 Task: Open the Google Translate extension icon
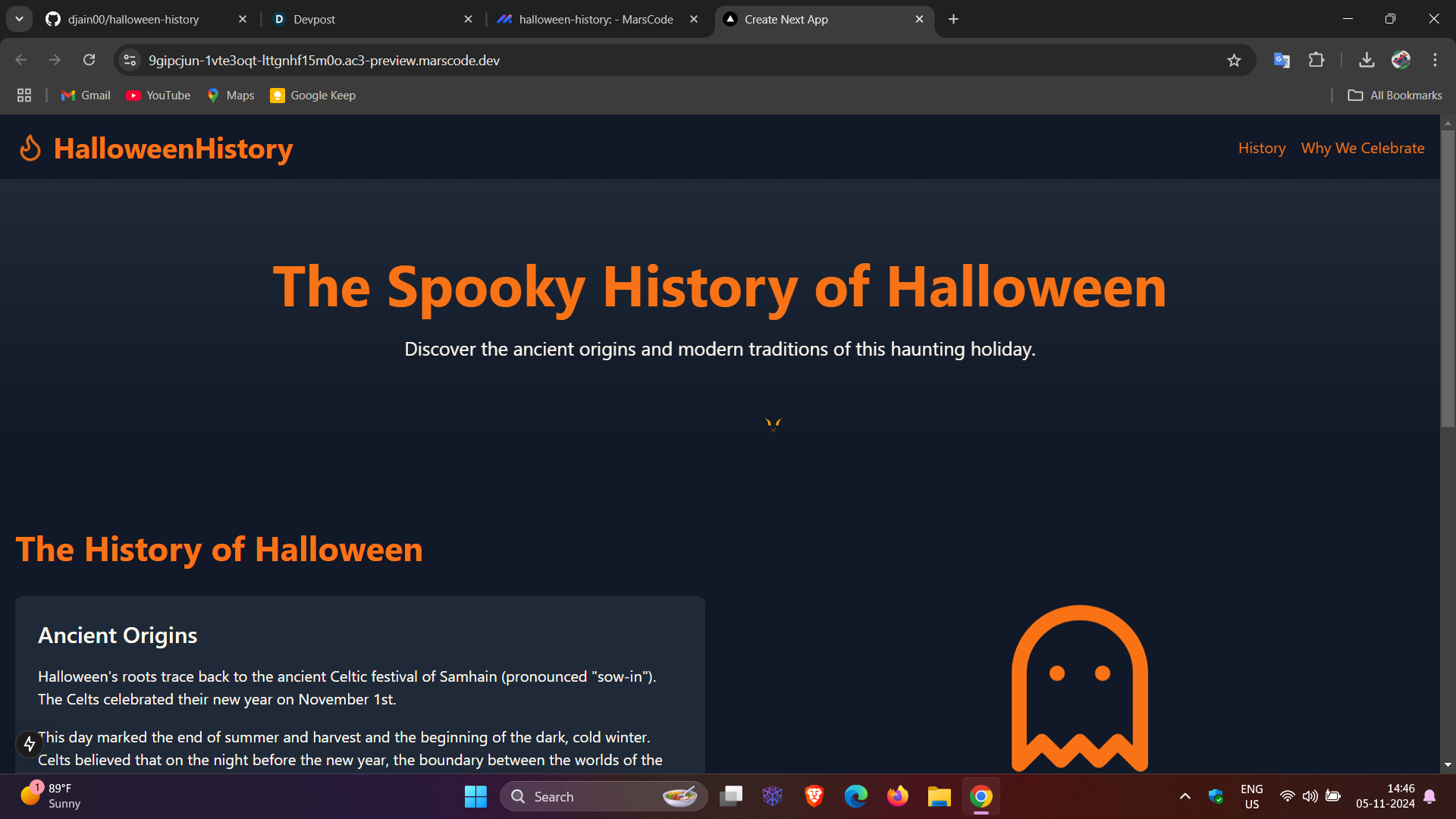tap(1282, 61)
